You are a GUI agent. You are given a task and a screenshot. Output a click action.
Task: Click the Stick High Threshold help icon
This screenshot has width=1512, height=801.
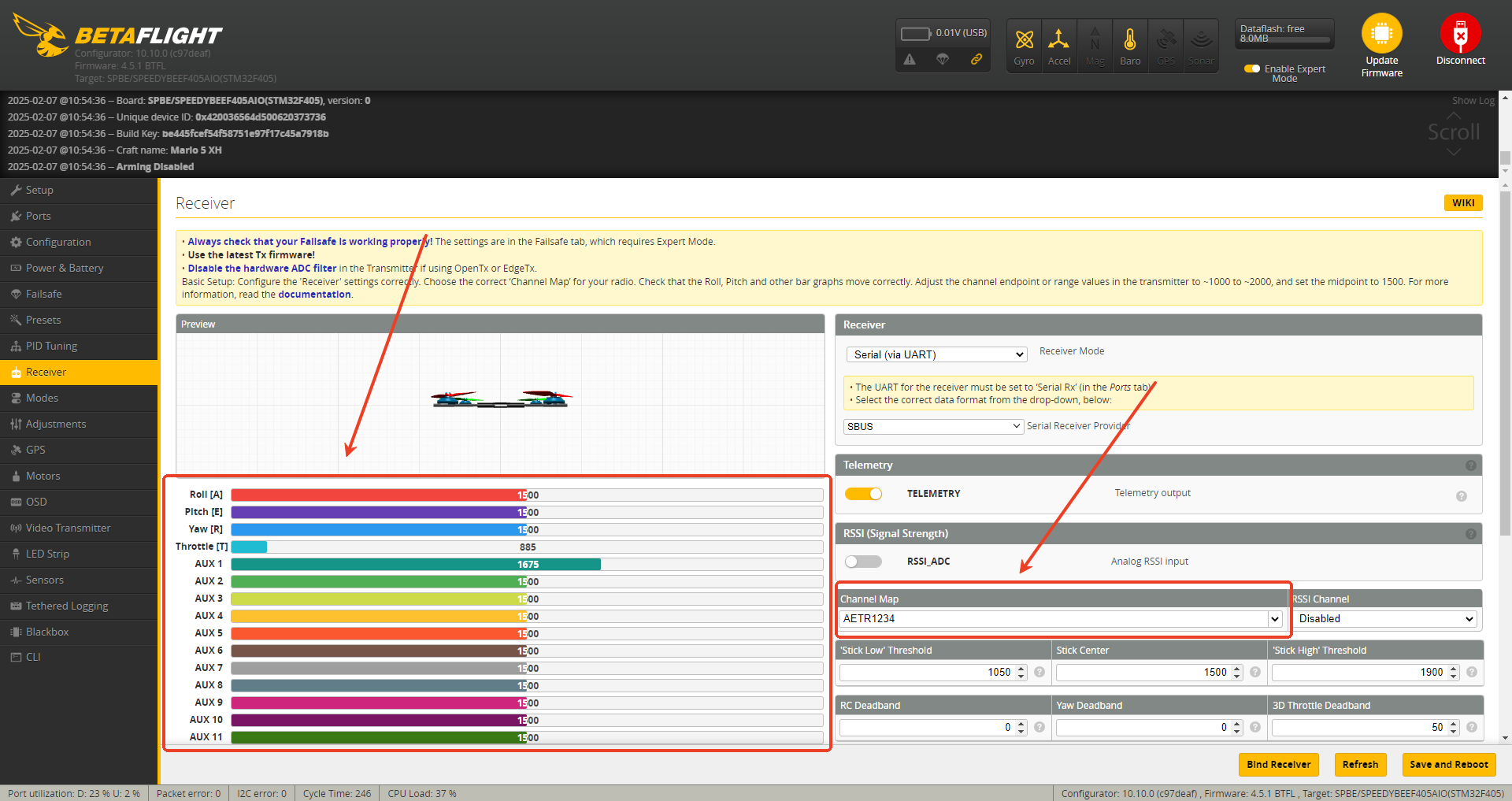click(1472, 672)
